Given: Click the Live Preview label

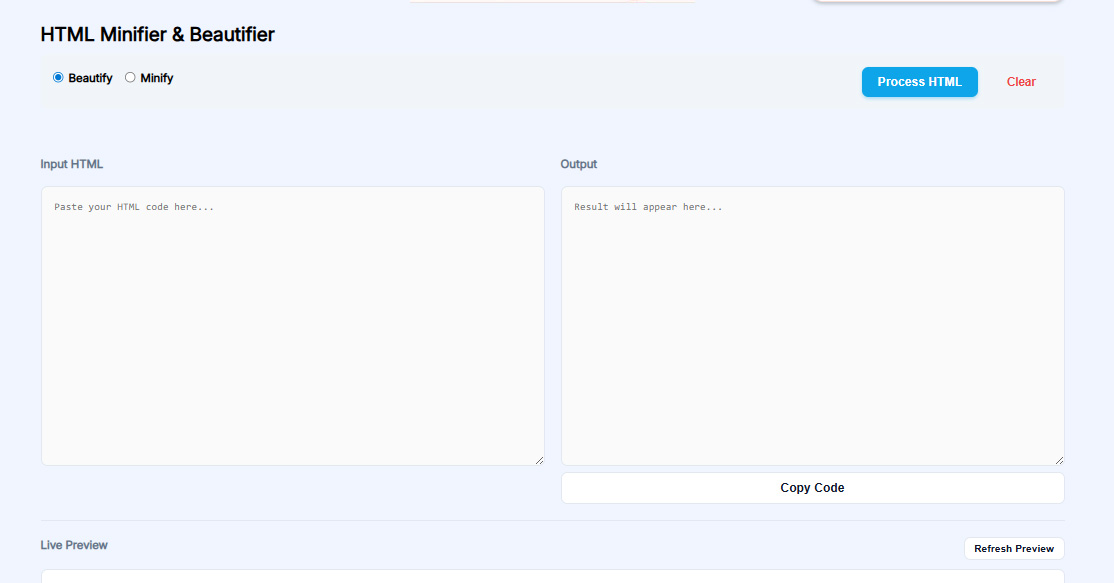Looking at the screenshot, I should 74,545.
